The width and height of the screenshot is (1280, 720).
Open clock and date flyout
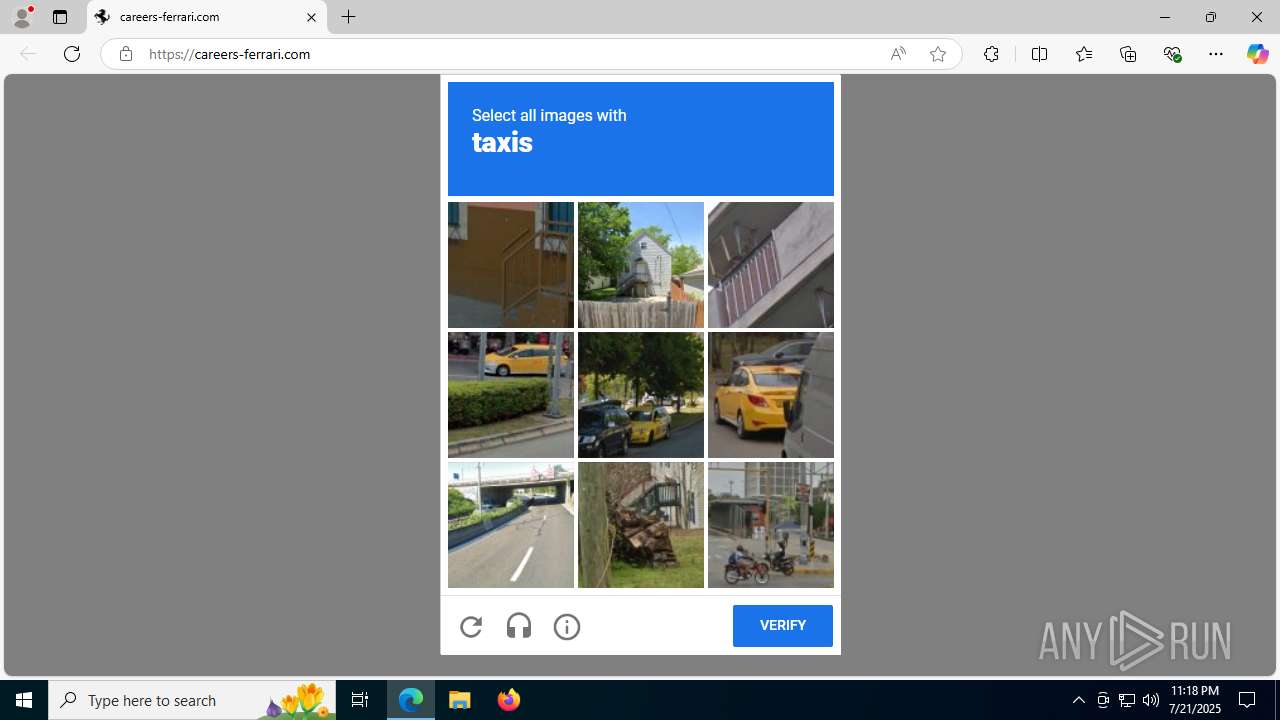[1195, 700]
